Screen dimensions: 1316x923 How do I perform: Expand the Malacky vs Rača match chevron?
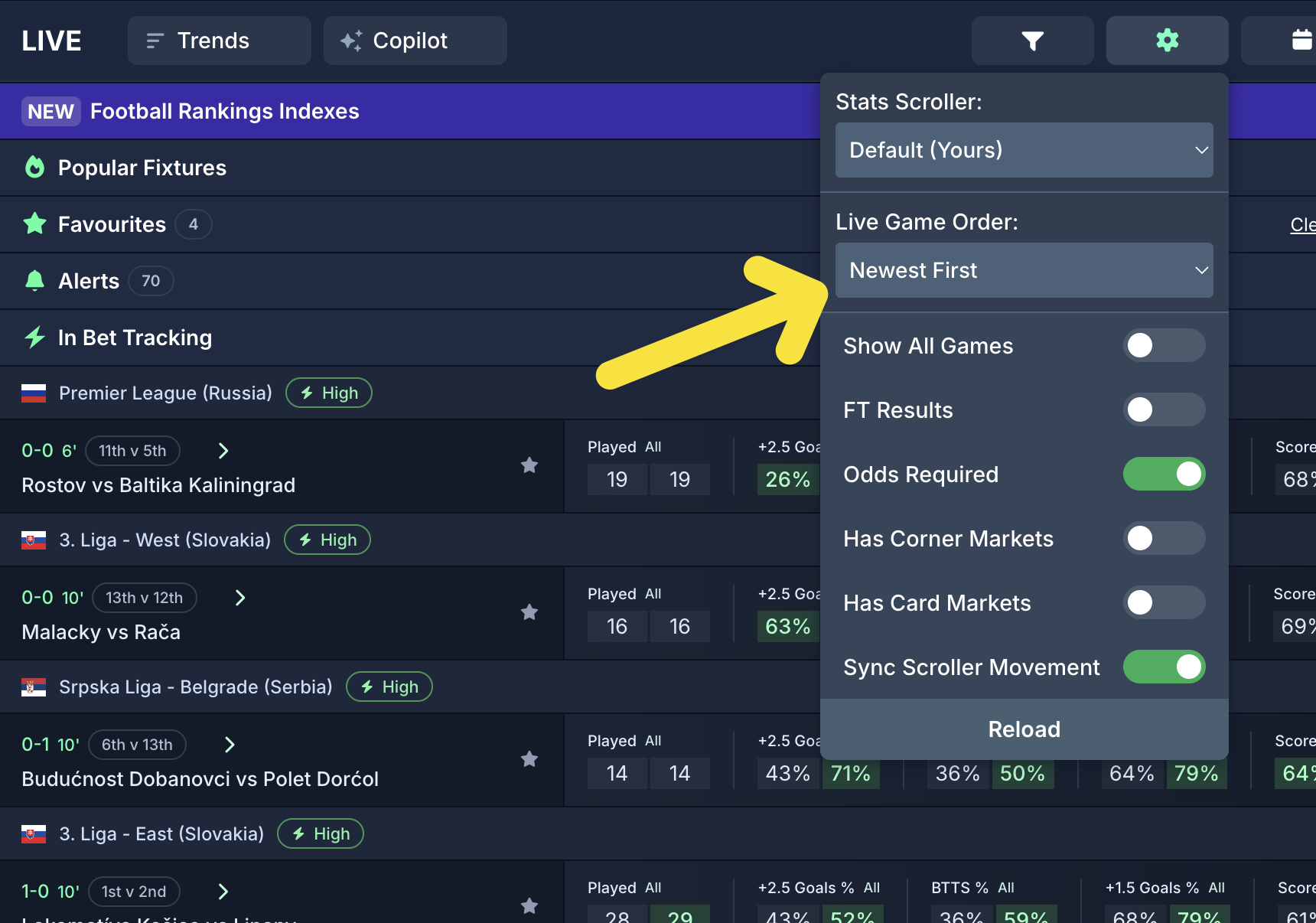(x=240, y=598)
